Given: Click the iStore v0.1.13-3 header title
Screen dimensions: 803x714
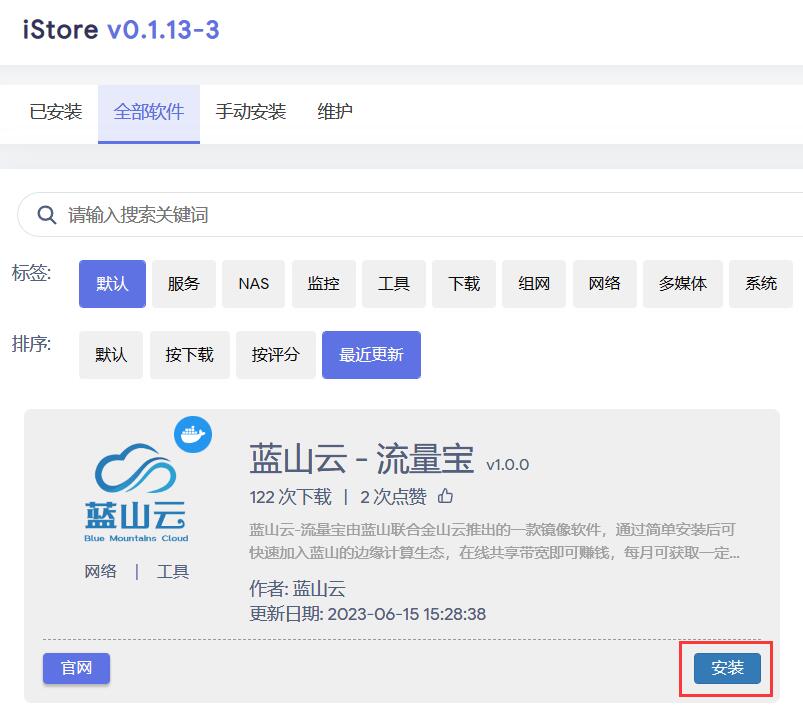Looking at the screenshot, I should coord(121,30).
